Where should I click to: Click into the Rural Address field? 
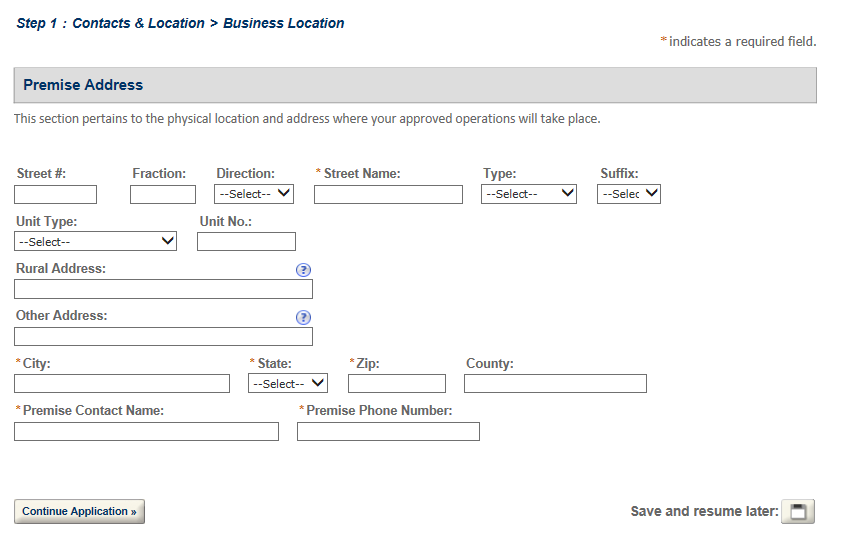(x=163, y=289)
